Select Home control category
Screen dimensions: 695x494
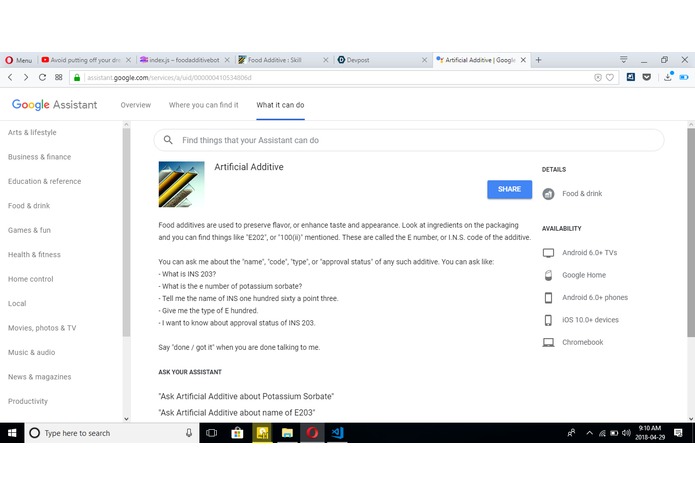[x=31, y=279]
